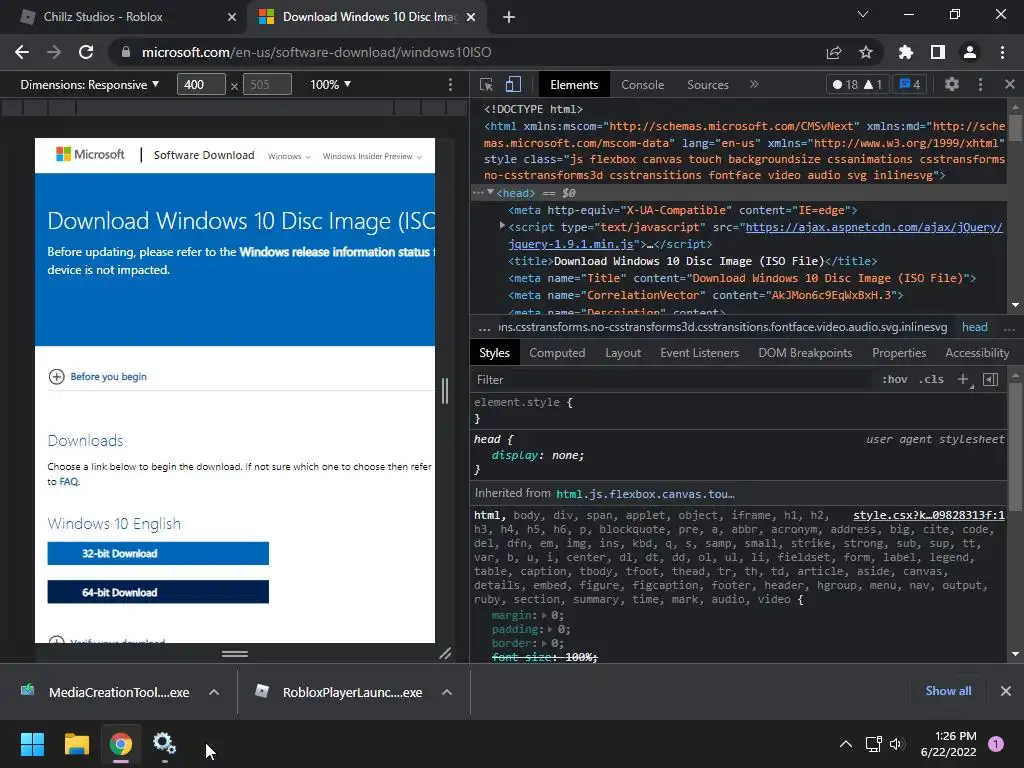Image resolution: width=1024 pixels, height=768 pixels.
Task: Click the New Style Rule plus icon
Action: pos(963,379)
